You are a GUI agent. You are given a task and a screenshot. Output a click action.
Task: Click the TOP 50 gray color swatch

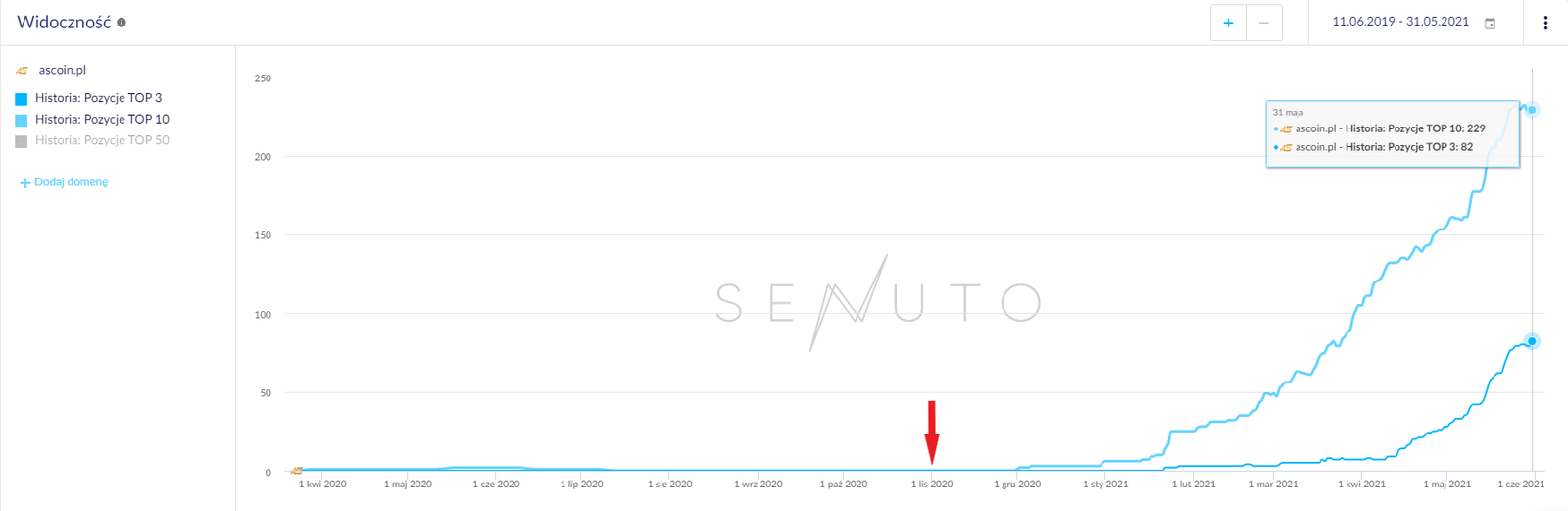(22, 142)
